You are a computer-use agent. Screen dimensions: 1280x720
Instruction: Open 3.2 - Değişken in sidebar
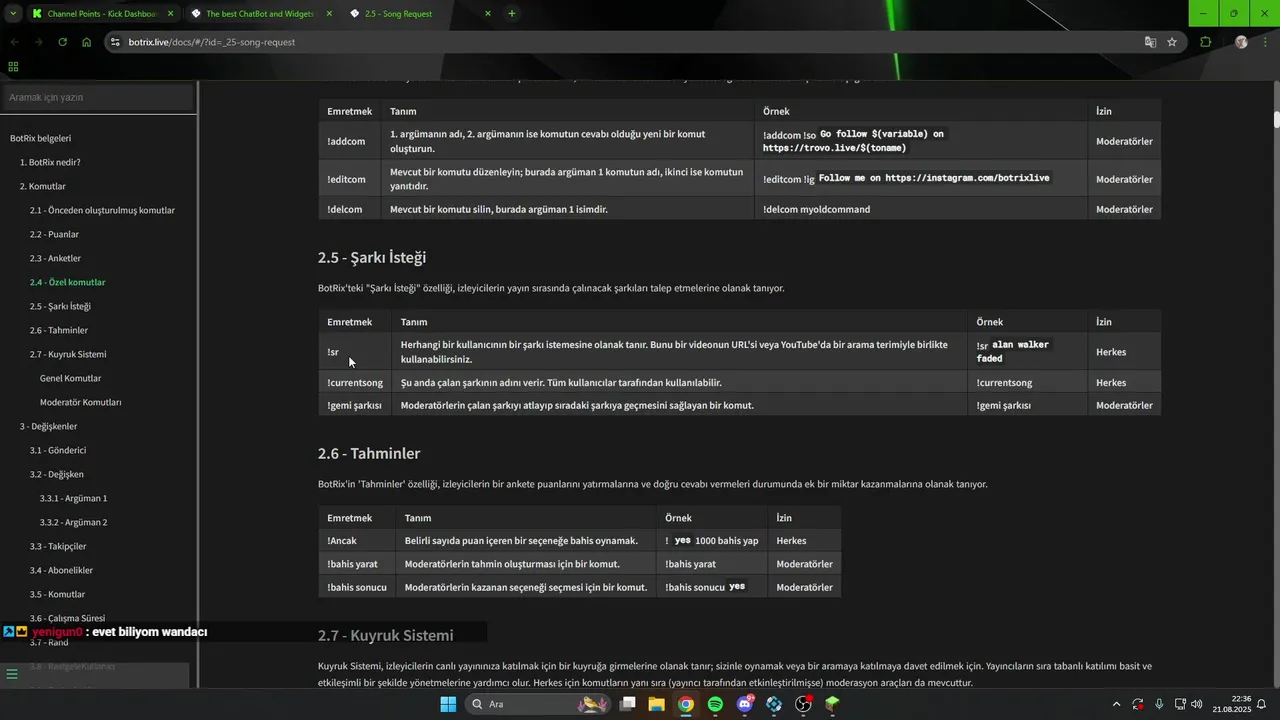point(57,474)
